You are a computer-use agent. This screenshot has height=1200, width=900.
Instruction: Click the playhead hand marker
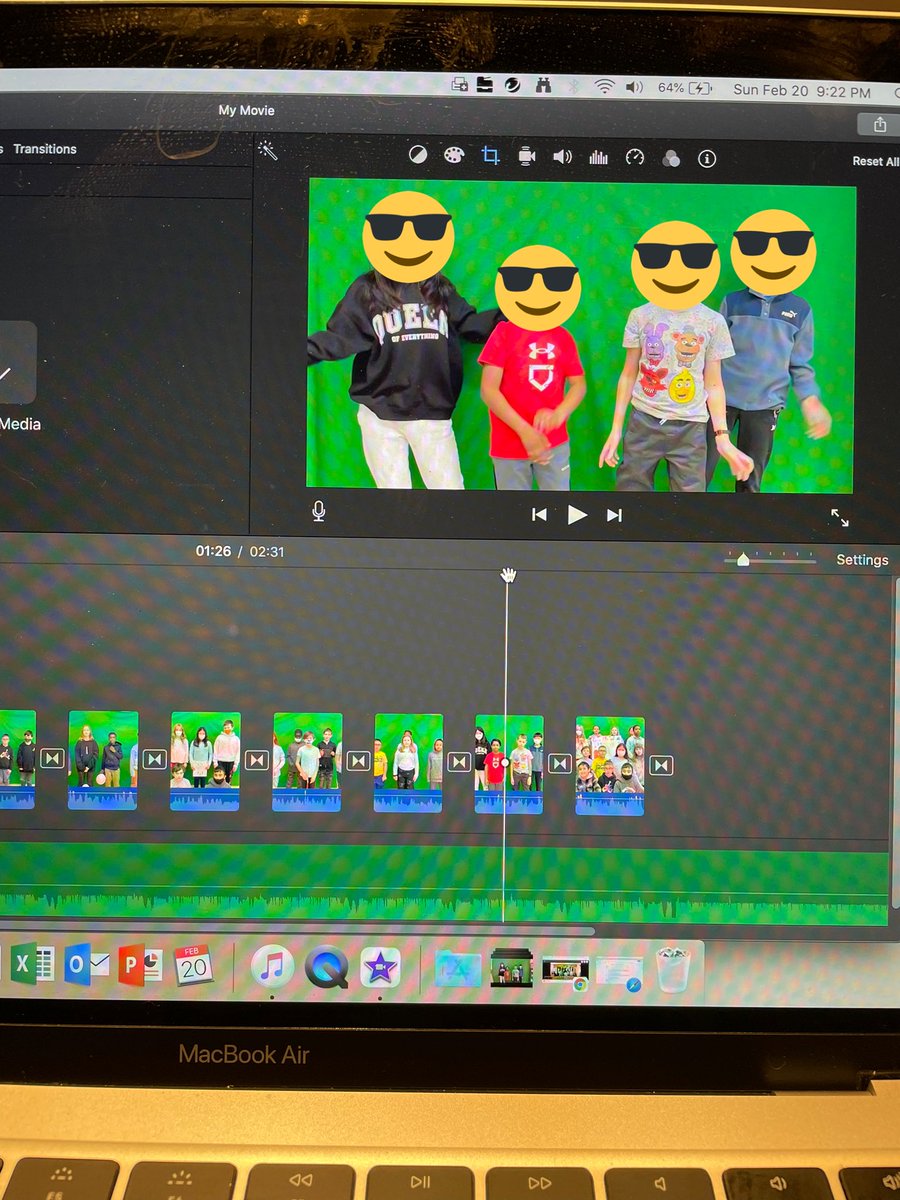click(508, 575)
